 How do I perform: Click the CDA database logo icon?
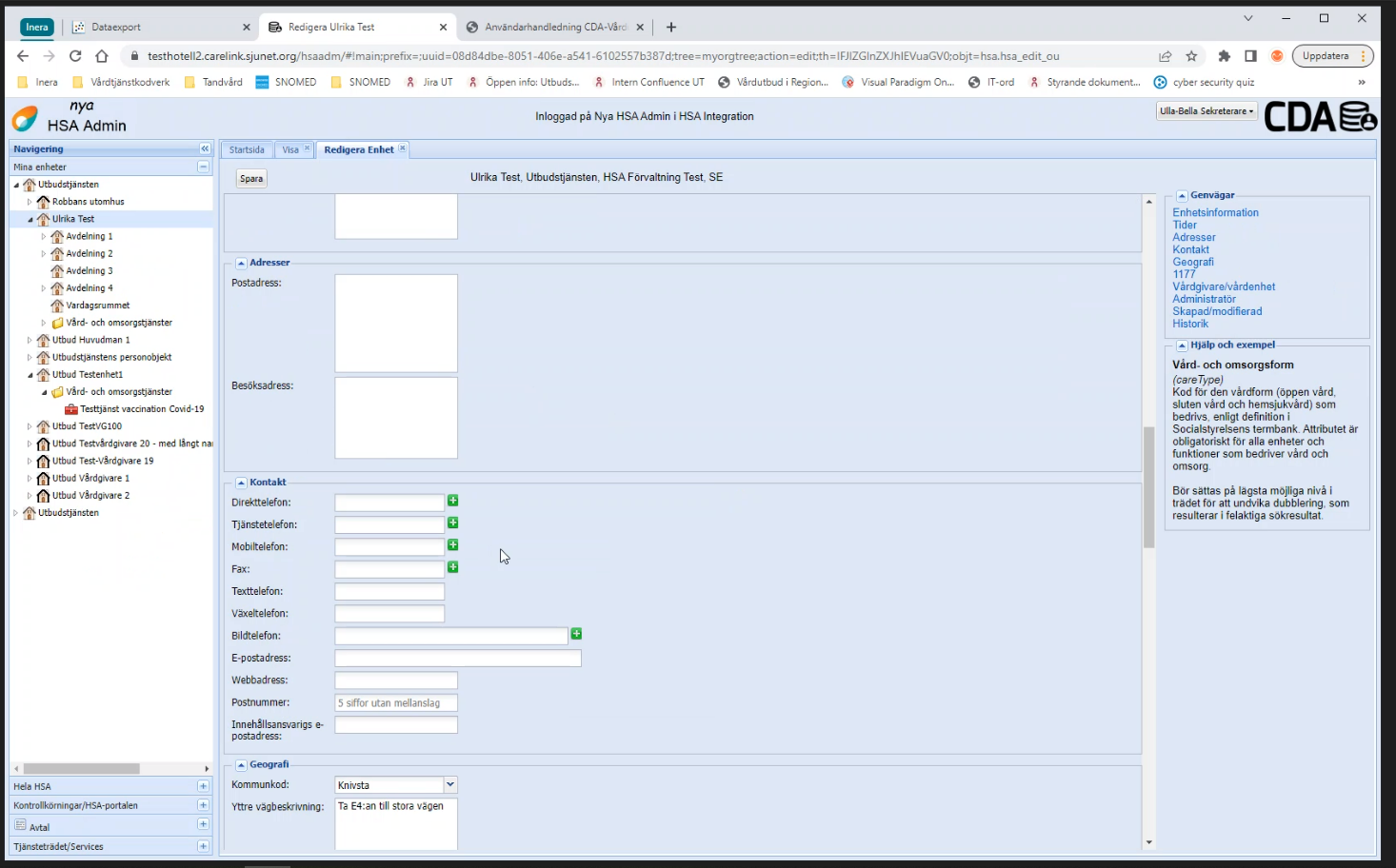[x=1320, y=117]
